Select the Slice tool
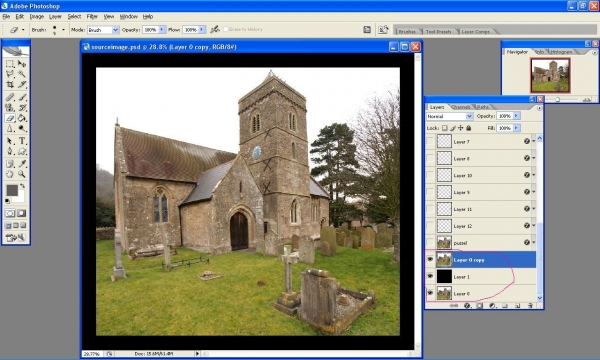This screenshot has height=360, width=600. point(22,84)
